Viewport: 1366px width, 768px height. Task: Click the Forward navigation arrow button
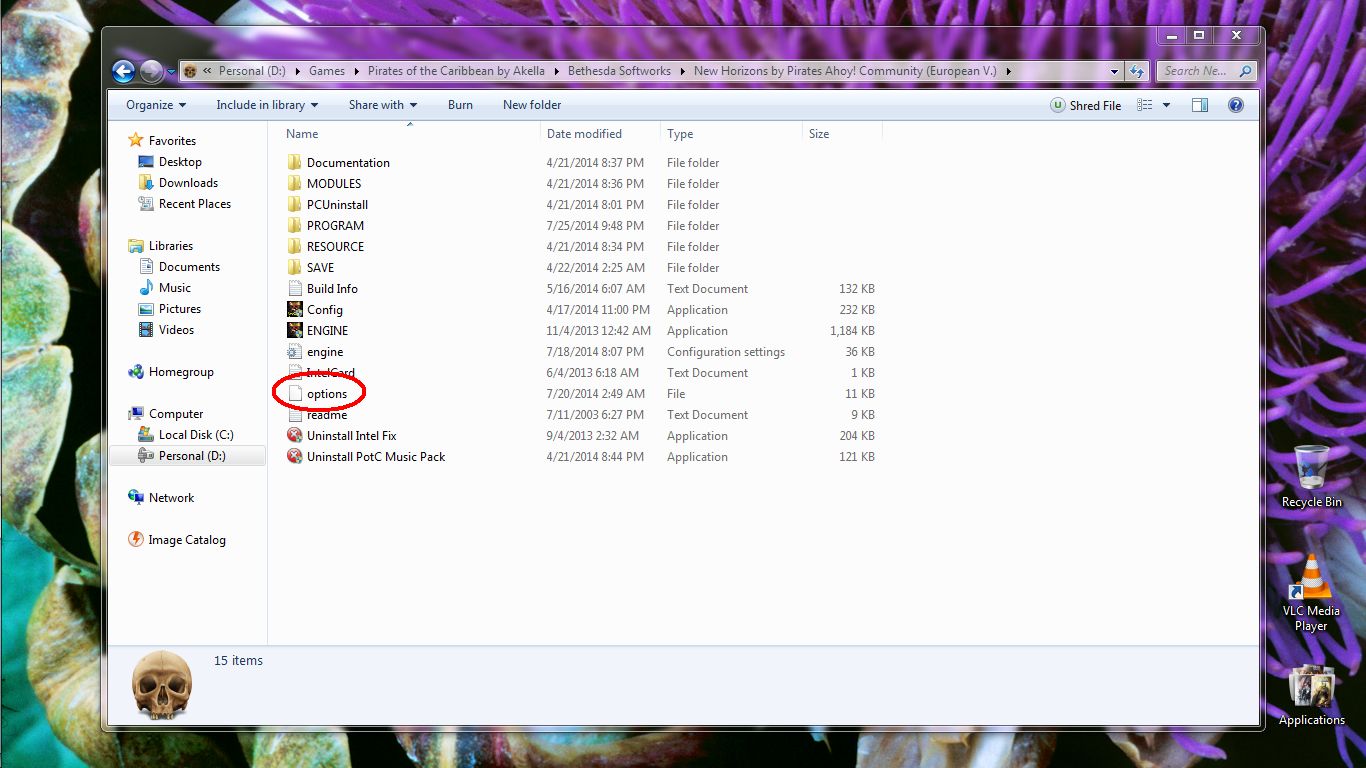coord(151,71)
